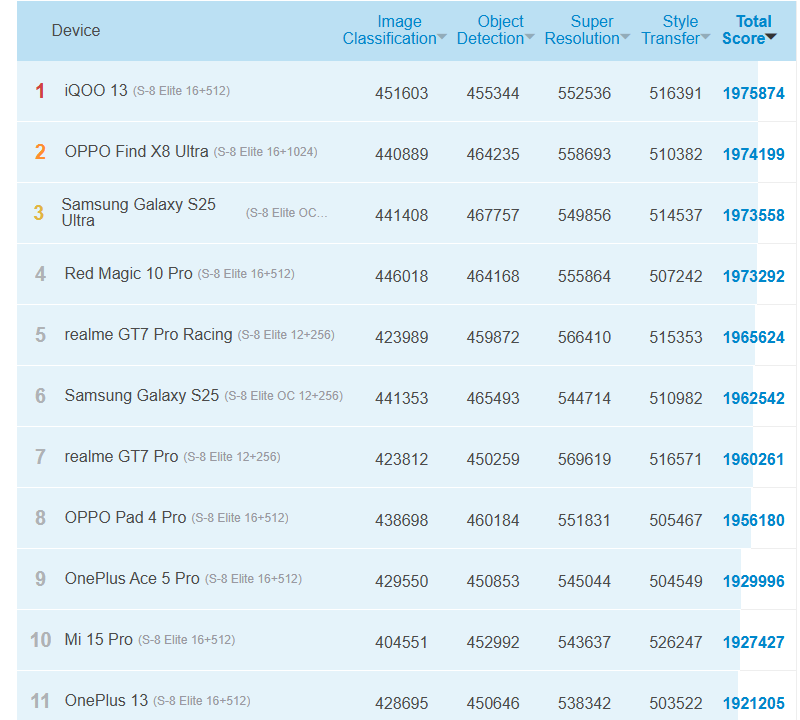Click sort arrow beside Super Resolution
The width and height of the screenshot is (800, 720).
click(x=625, y=37)
